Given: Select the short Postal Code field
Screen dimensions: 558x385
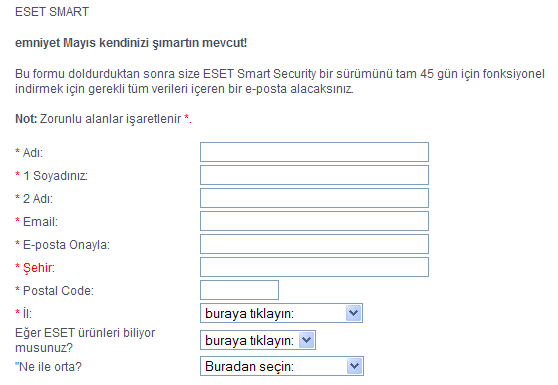Looking at the screenshot, I should tap(239, 290).
